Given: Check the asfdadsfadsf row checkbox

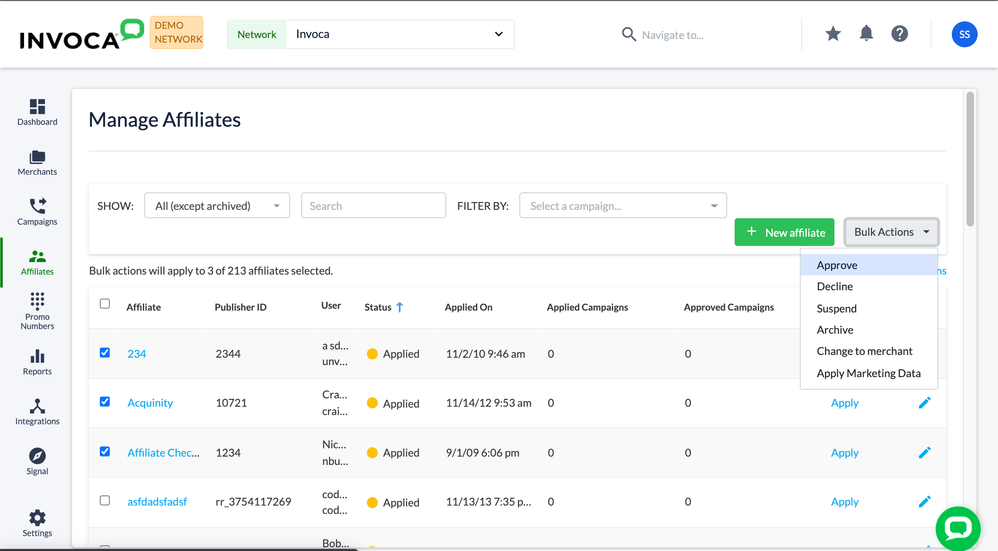Looking at the screenshot, I should point(105,501).
